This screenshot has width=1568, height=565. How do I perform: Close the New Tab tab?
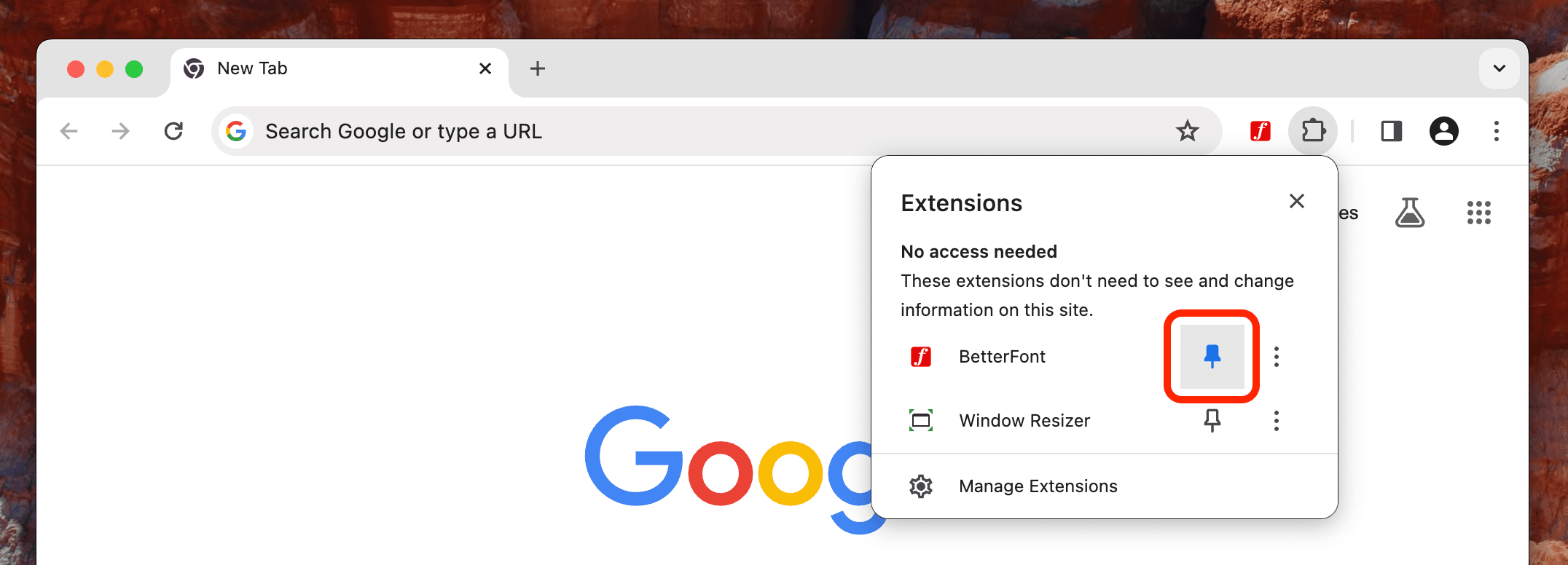tap(485, 68)
